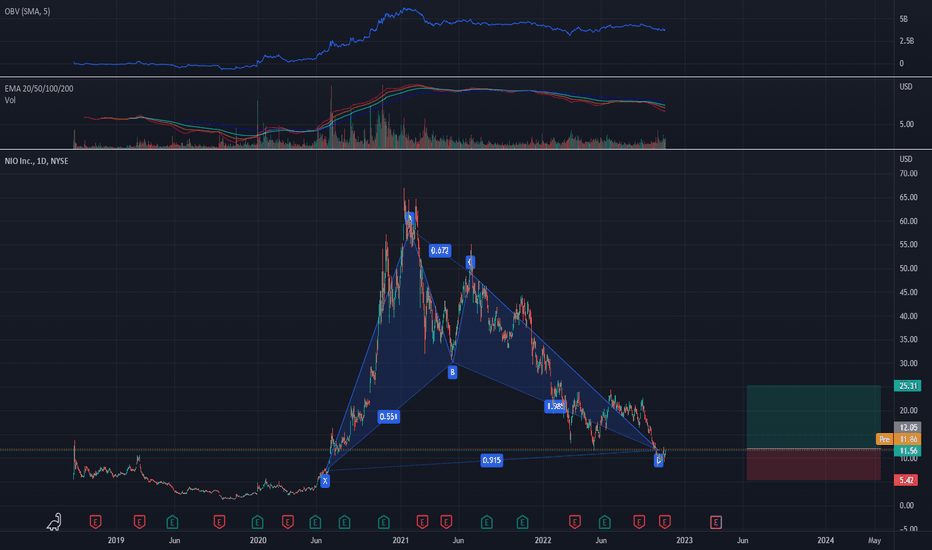Image resolution: width=932 pixels, height=550 pixels.
Task: Click the orange 11.86 pre-market price label
Action: click(908, 439)
